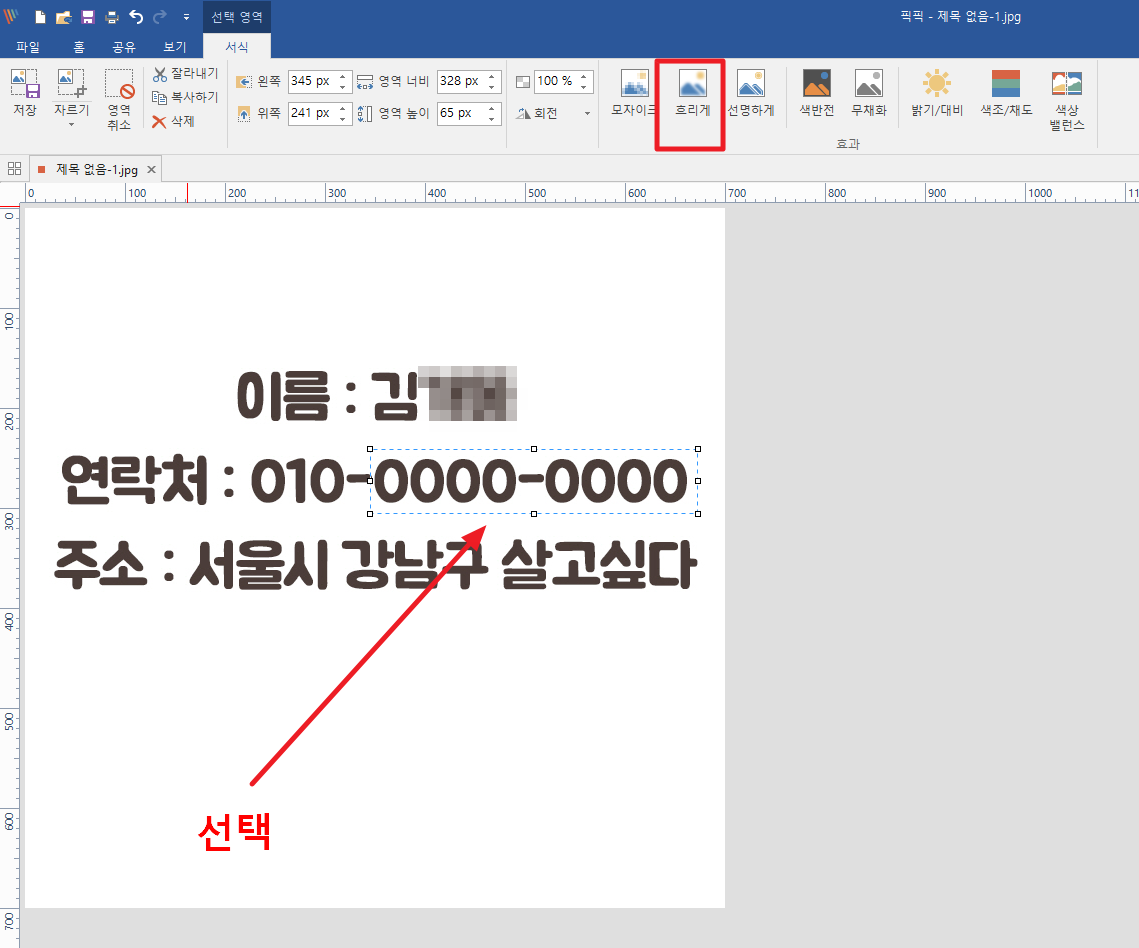This screenshot has width=1139, height=948.
Task: Apply the 모자이크 mosaic effect
Action: [x=634, y=93]
